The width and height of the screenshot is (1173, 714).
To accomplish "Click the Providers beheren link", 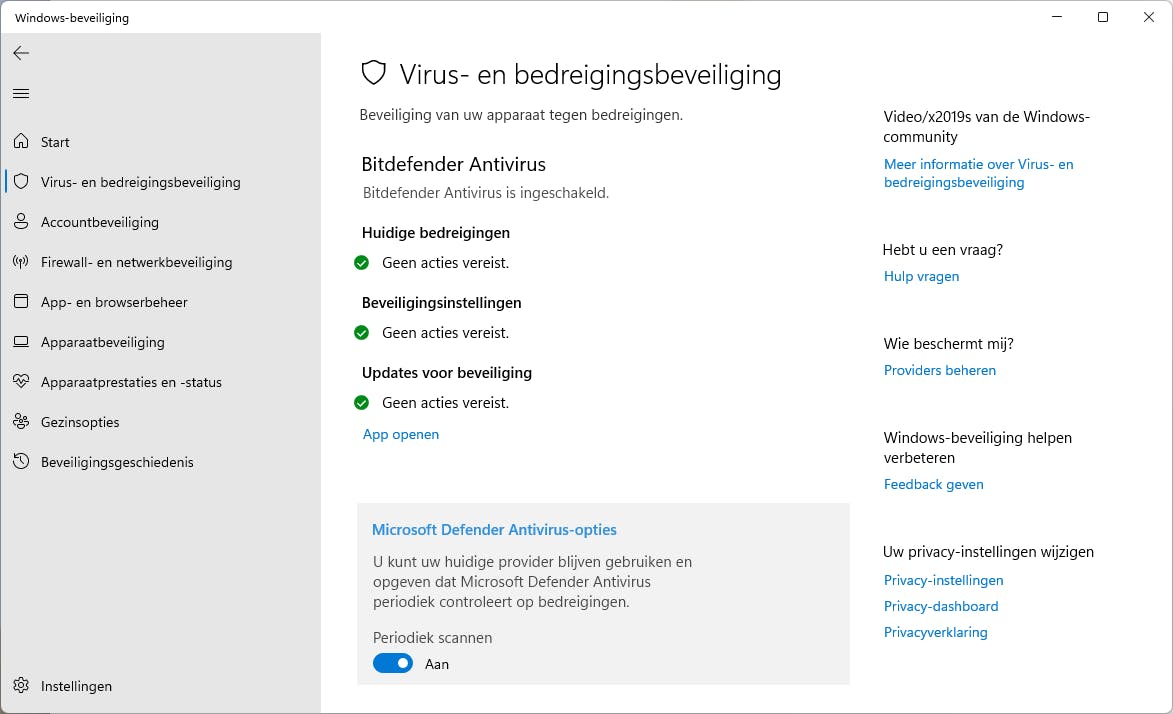I will (939, 370).
